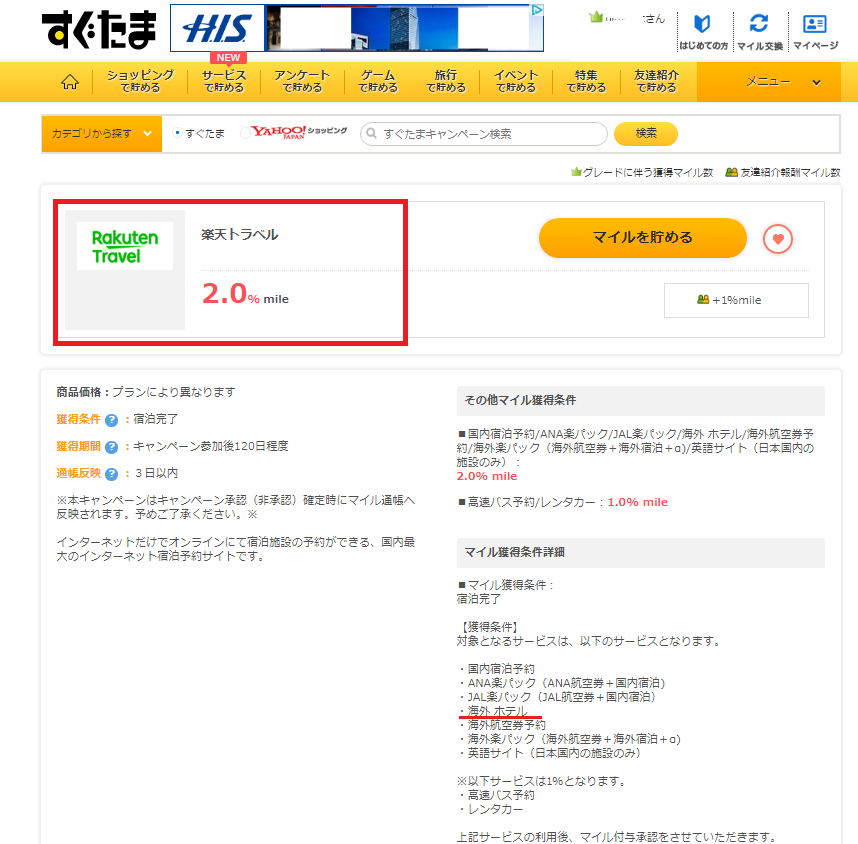Click the +1%mile friend bonus box
Screen dimensions: 858x844
point(736,300)
